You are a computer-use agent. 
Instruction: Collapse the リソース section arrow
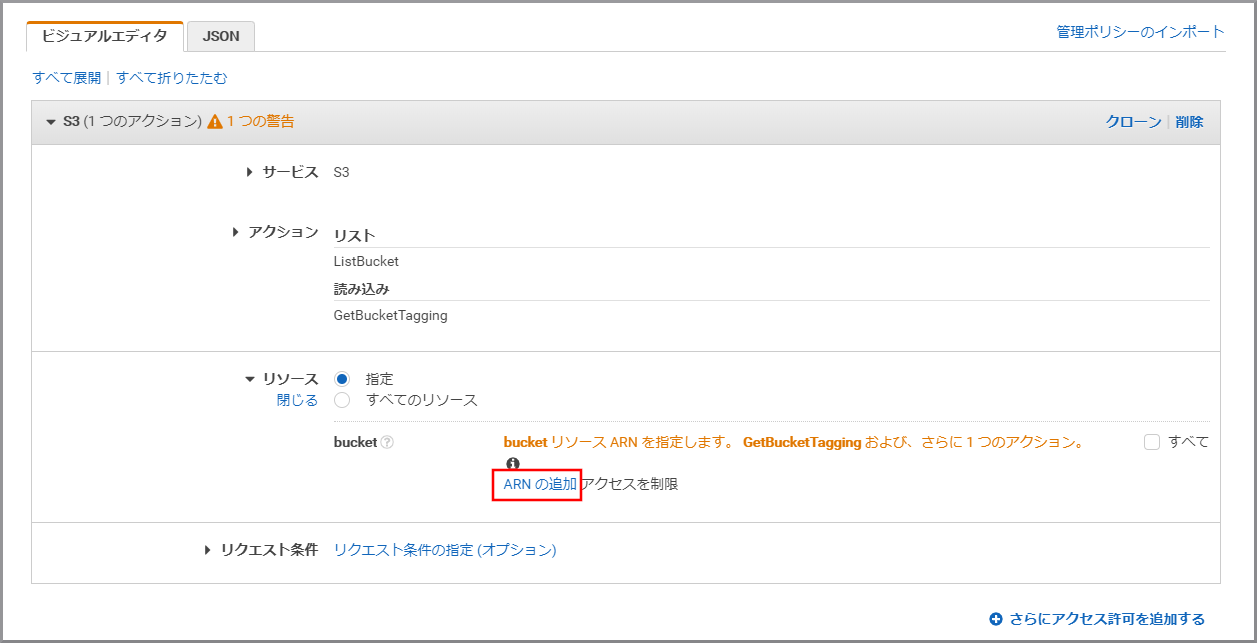(250, 379)
